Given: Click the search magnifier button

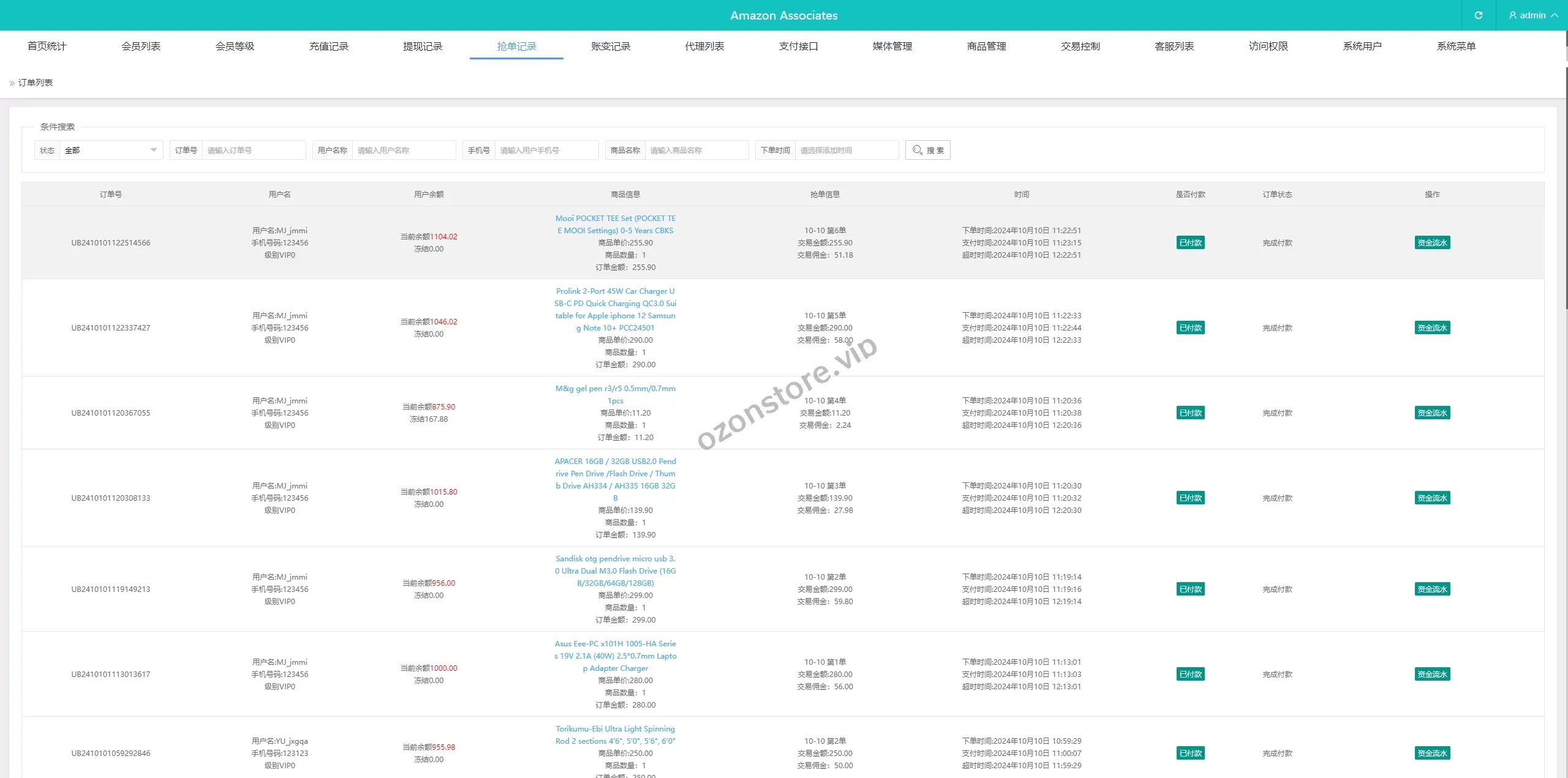Looking at the screenshot, I should (x=927, y=150).
